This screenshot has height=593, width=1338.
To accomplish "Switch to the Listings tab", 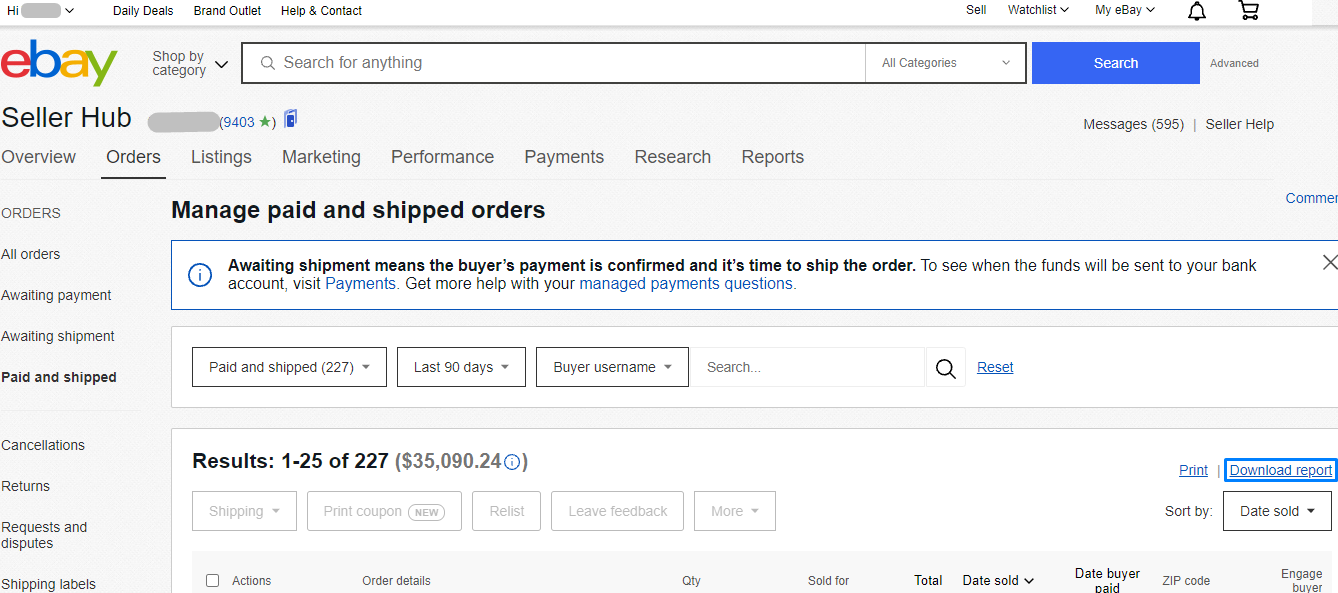I will click(x=221, y=157).
